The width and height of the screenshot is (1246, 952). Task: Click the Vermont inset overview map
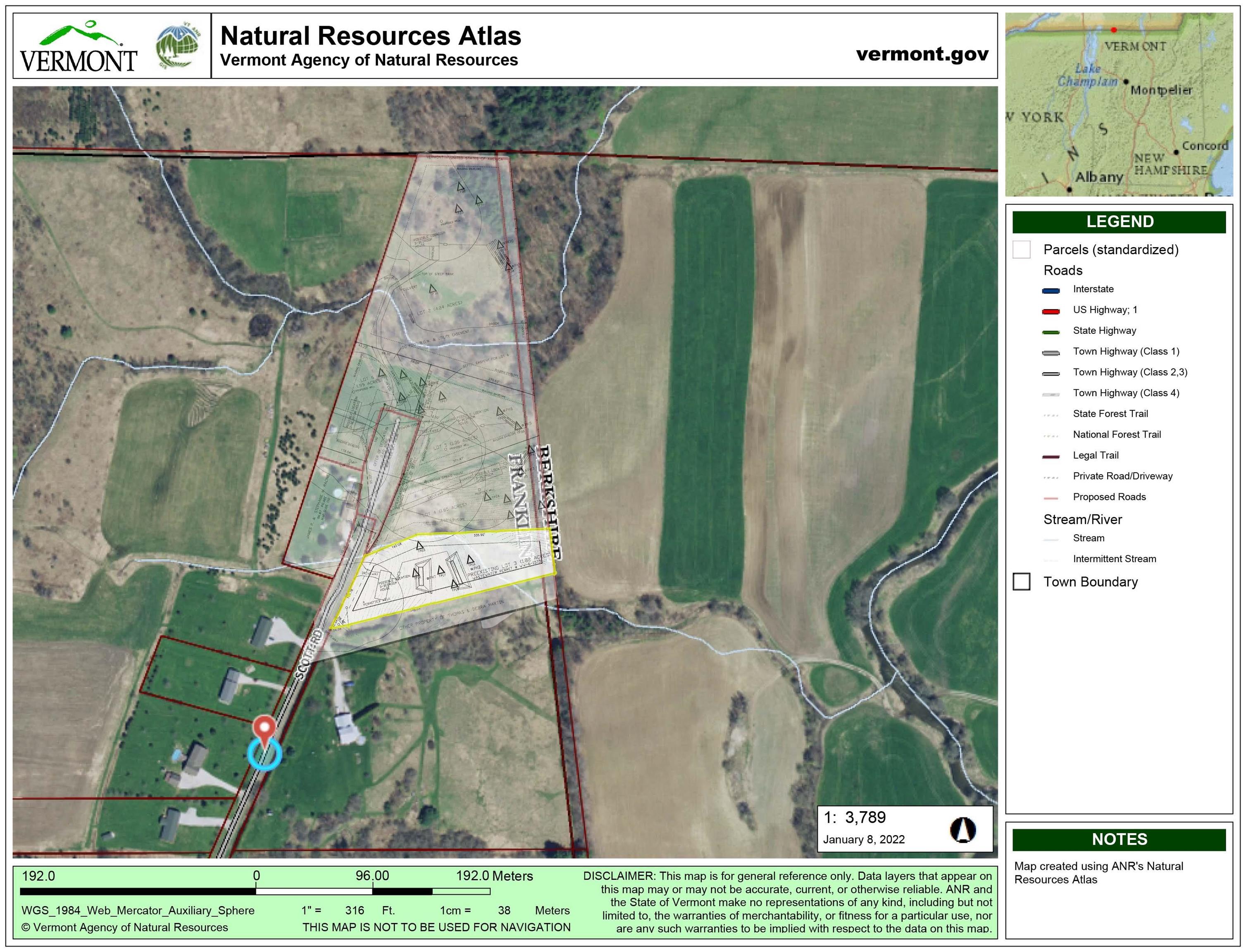click(x=1119, y=105)
